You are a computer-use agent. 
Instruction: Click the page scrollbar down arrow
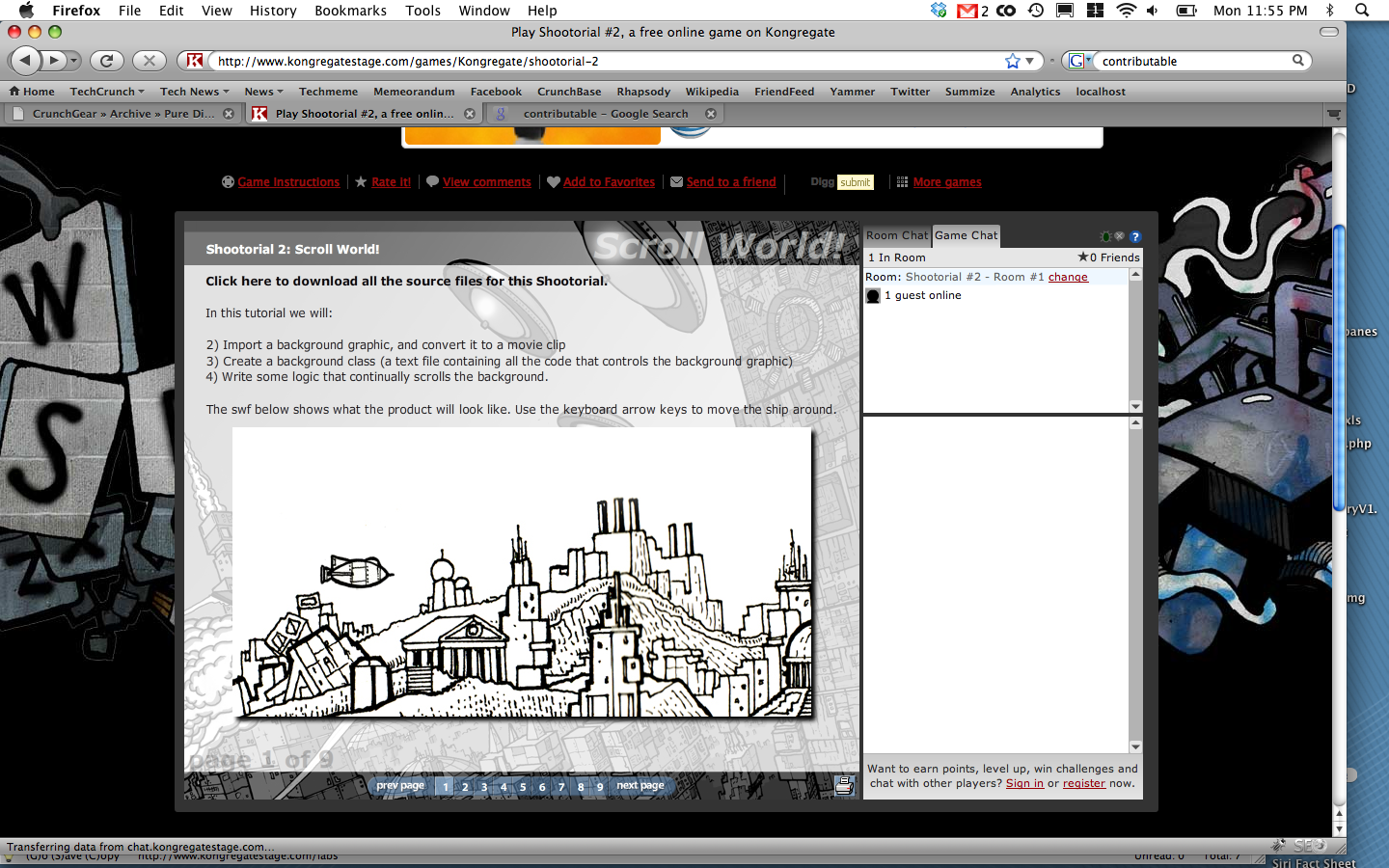(1339, 829)
